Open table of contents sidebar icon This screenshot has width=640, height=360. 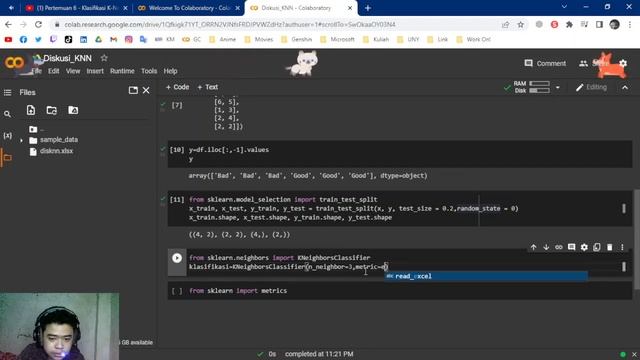7,93
